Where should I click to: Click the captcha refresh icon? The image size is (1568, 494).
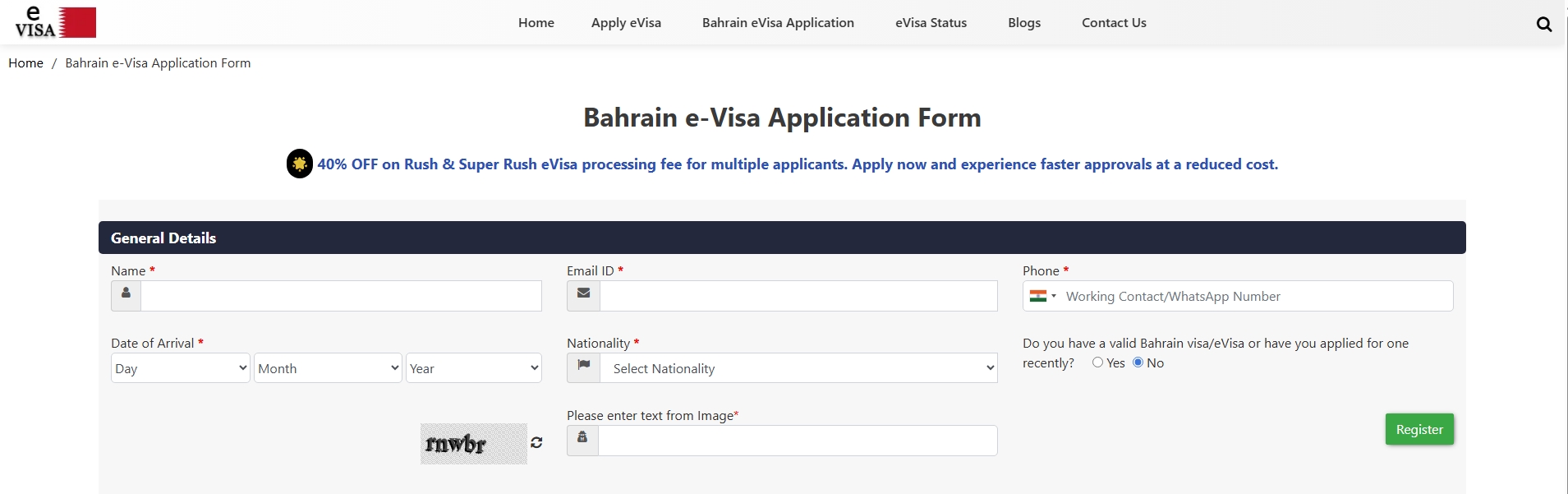tap(536, 442)
